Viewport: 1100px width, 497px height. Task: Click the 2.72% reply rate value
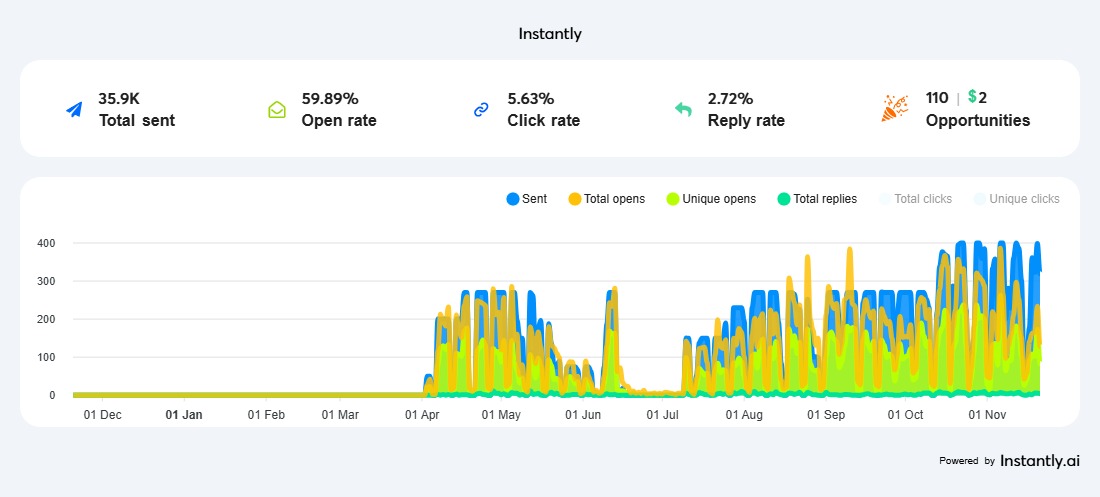[730, 98]
